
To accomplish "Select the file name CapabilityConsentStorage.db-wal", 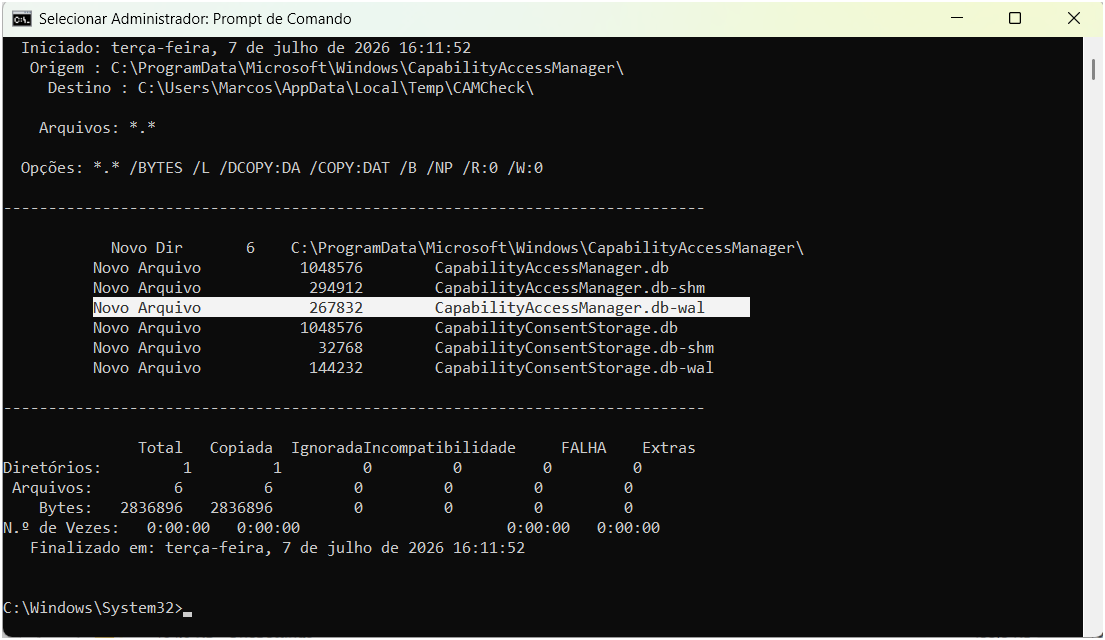I will click(x=574, y=368).
